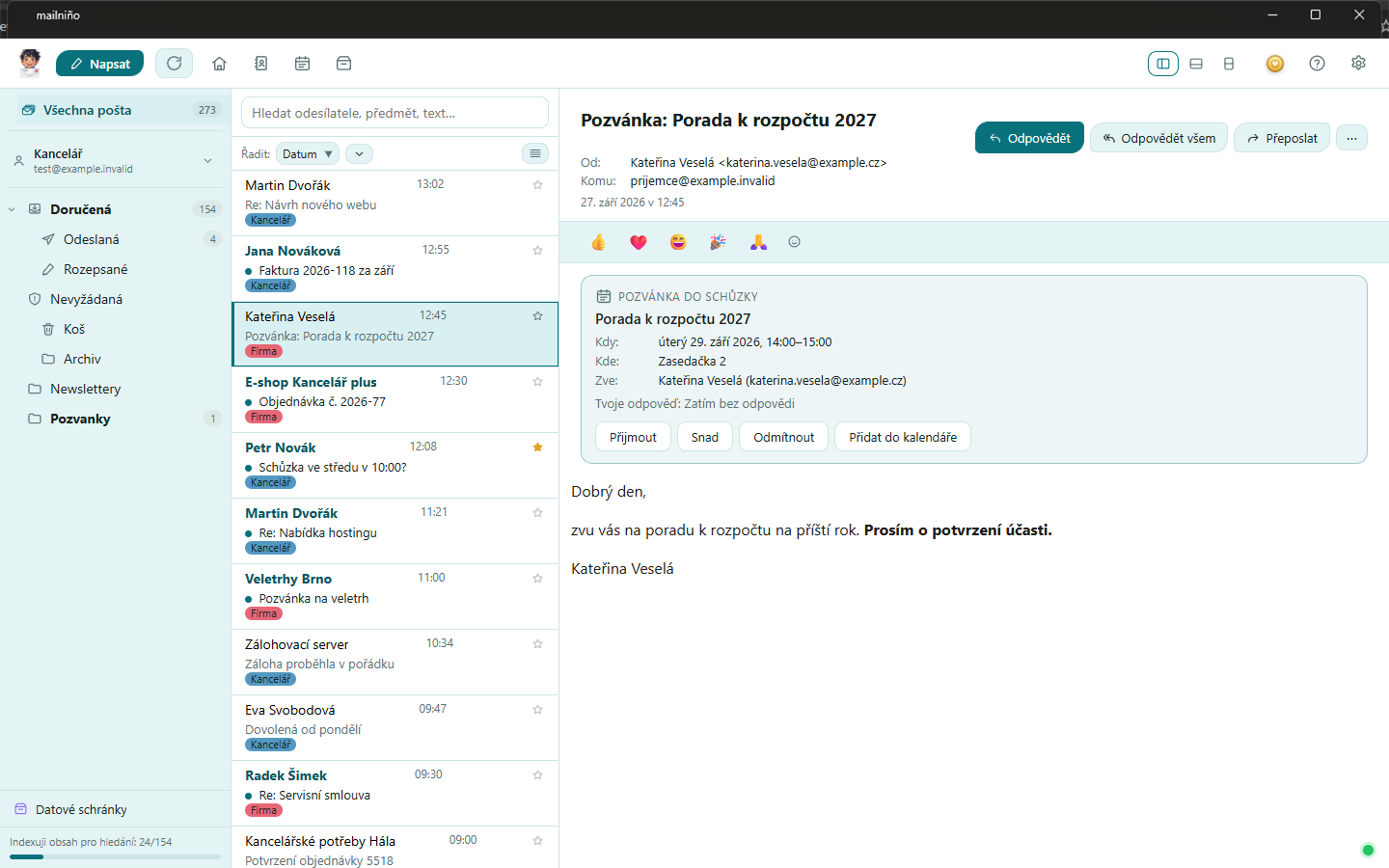Open the emoji picker smiley icon
The image size is (1389, 868).
point(794,242)
